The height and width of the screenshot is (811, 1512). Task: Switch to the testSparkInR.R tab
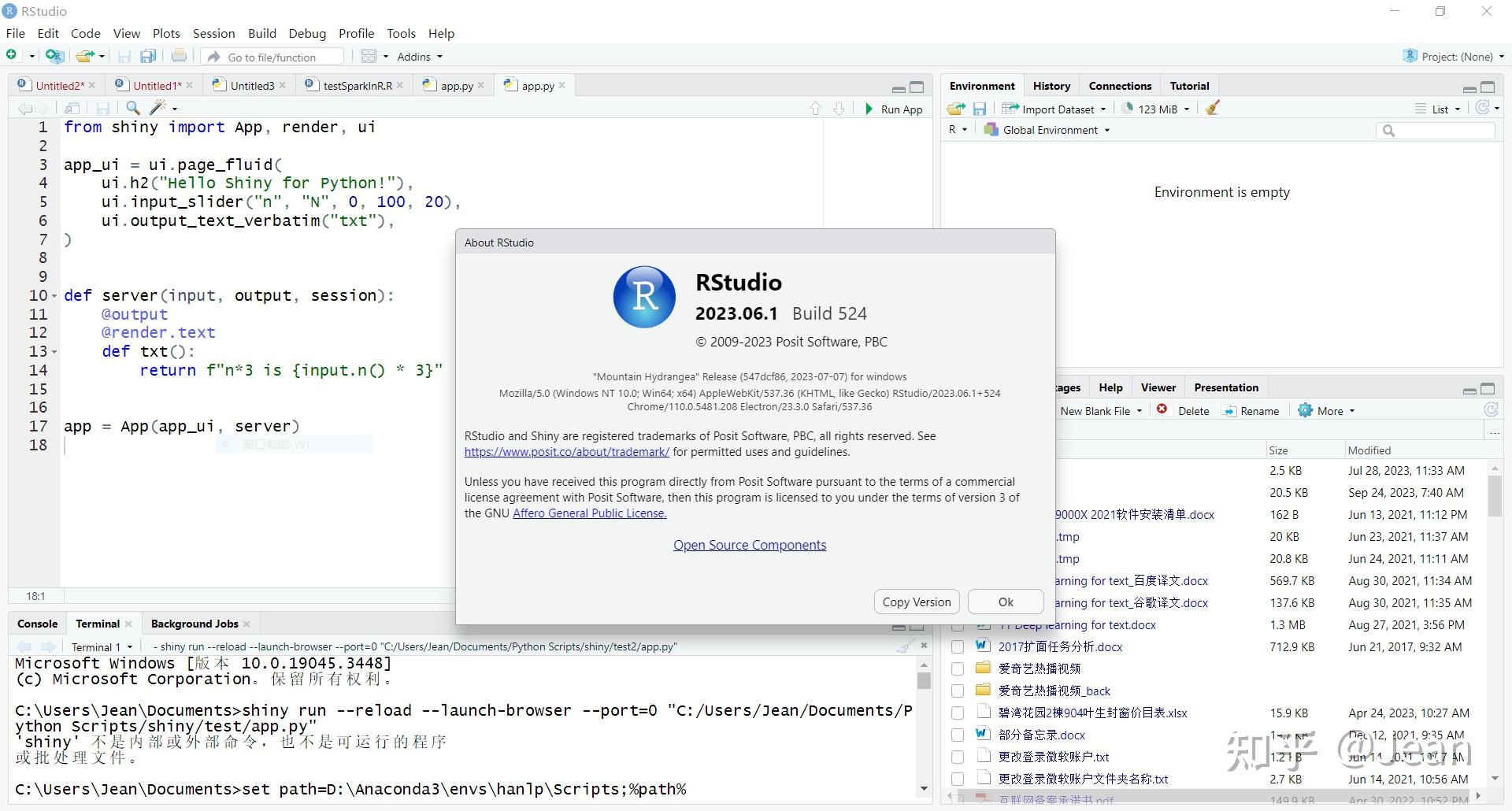coord(357,86)
